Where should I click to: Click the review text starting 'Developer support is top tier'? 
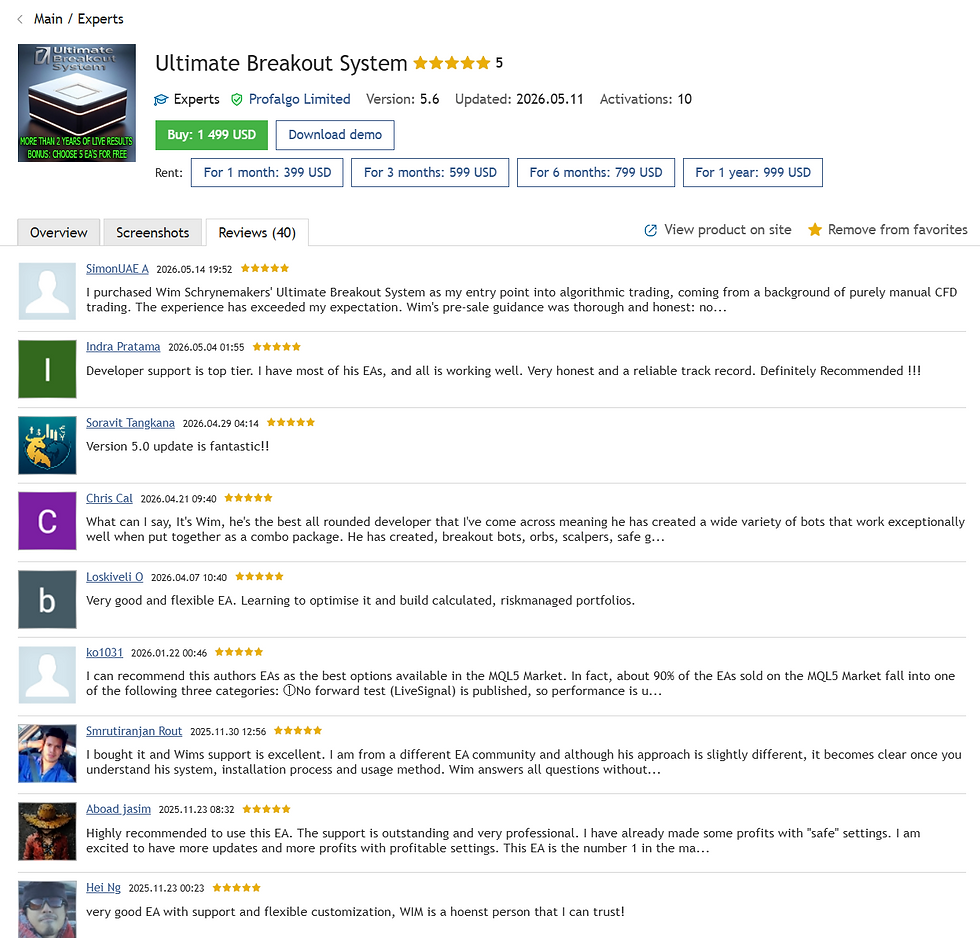click(x=503, y=371)
